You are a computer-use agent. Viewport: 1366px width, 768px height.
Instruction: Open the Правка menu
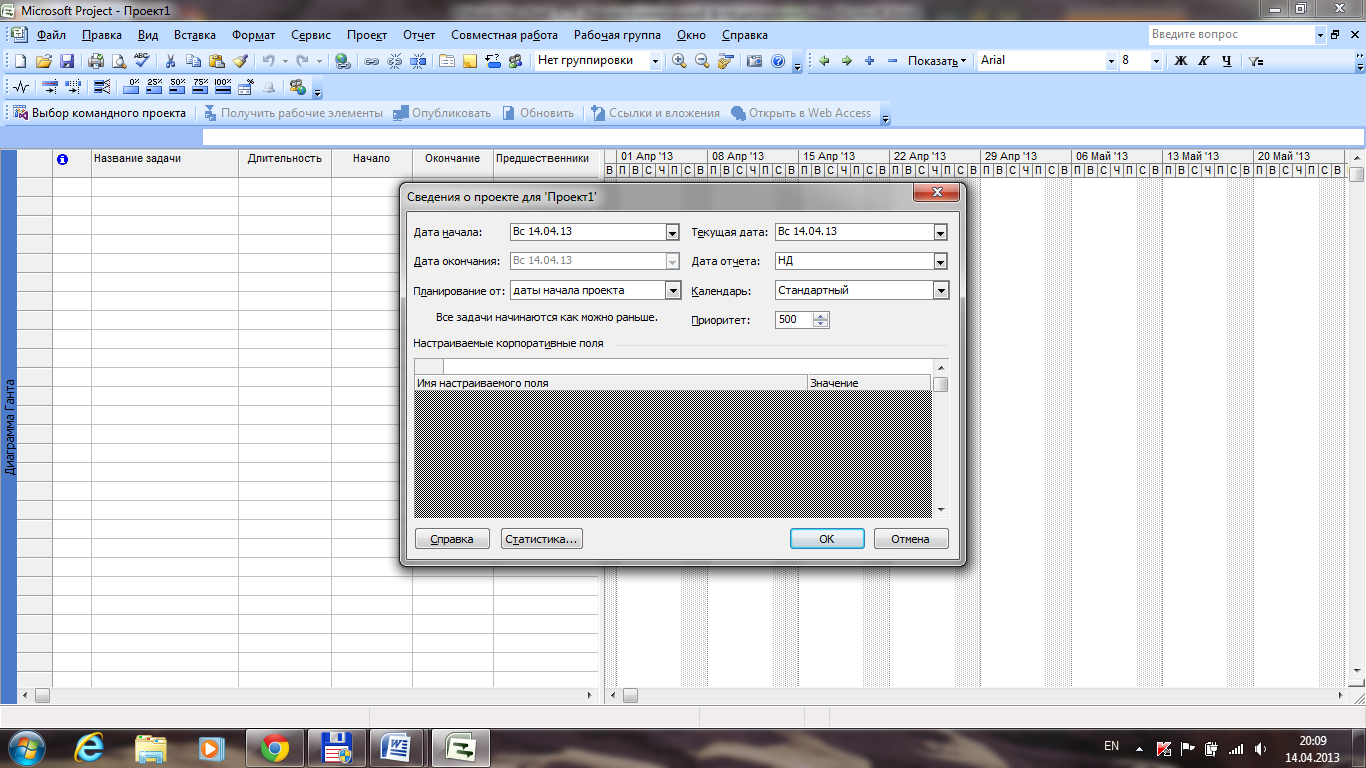[102, 35]
